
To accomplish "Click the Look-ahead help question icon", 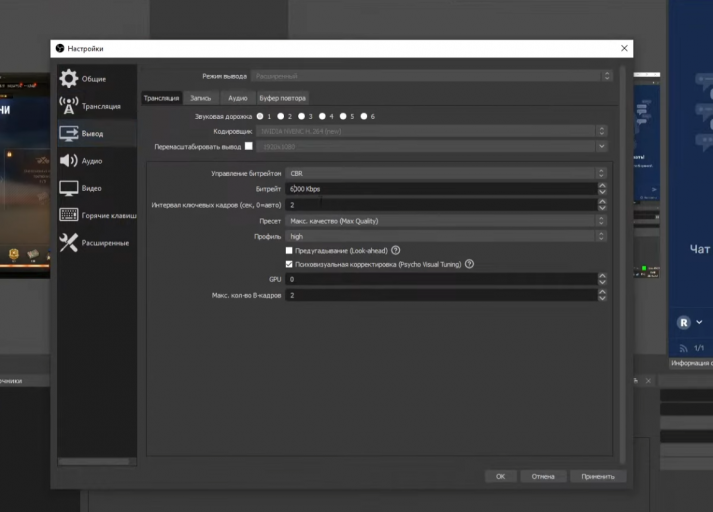I will pos(396,250).
